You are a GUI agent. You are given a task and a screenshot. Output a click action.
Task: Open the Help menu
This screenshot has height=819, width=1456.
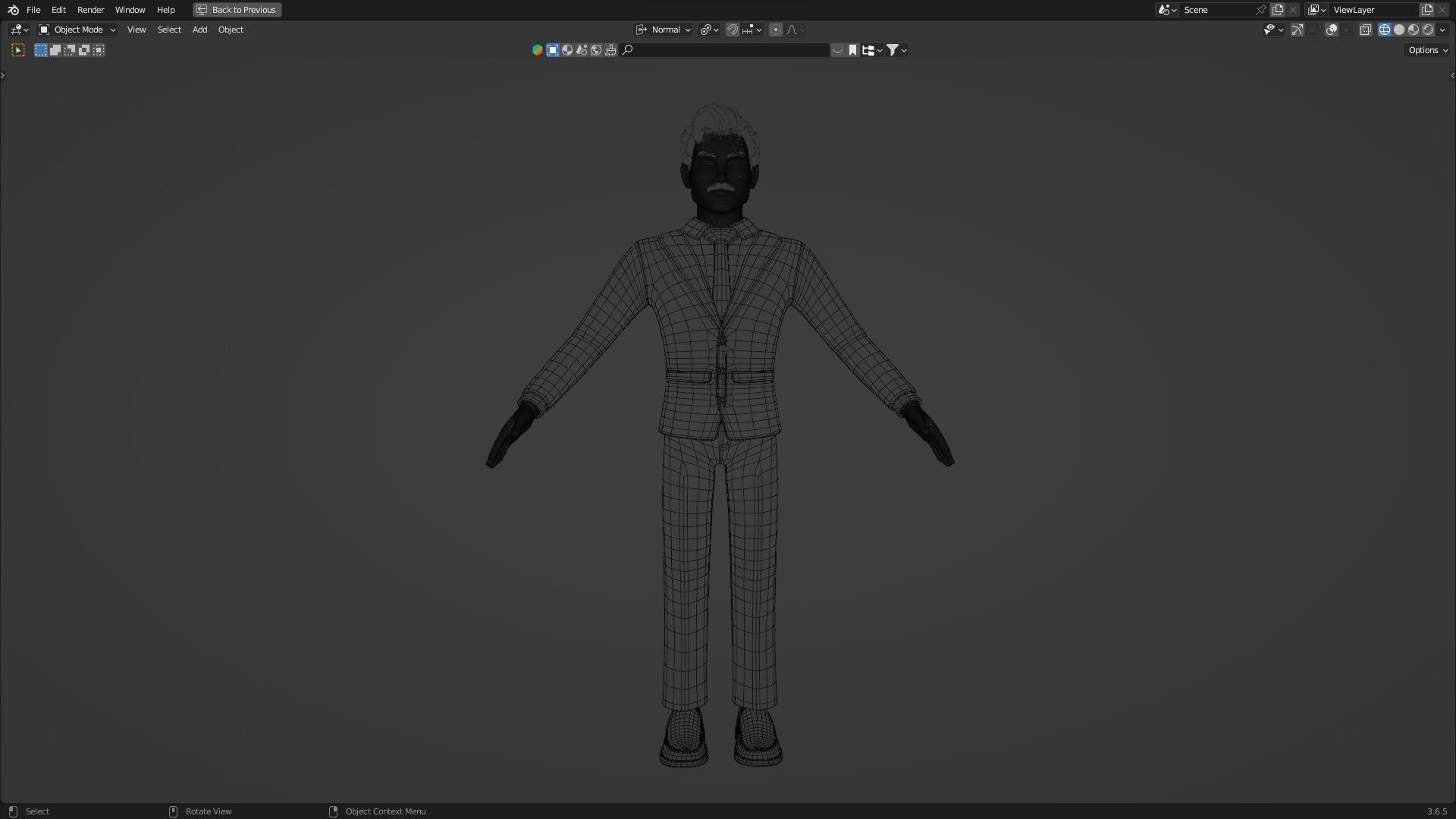coord(165,10)
